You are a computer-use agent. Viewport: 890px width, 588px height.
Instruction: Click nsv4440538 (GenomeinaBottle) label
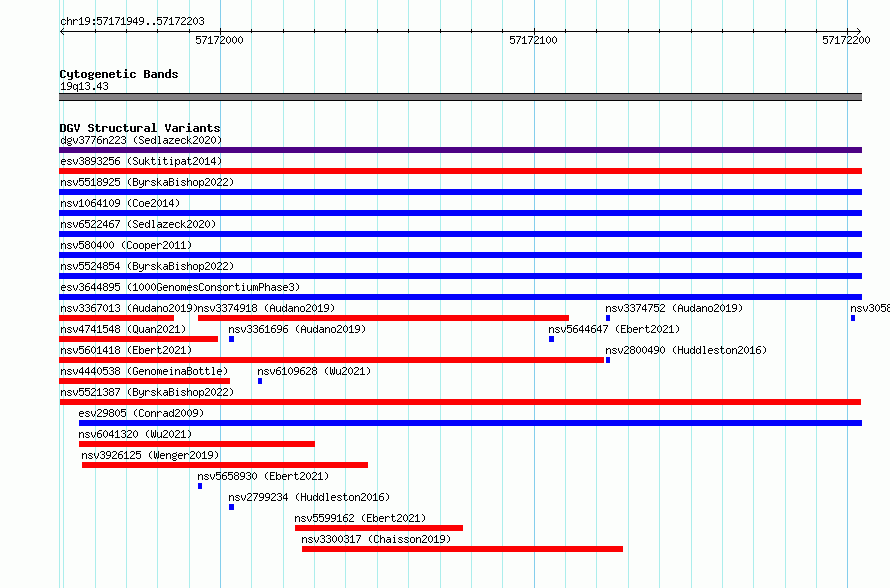(x=144, y=371)
